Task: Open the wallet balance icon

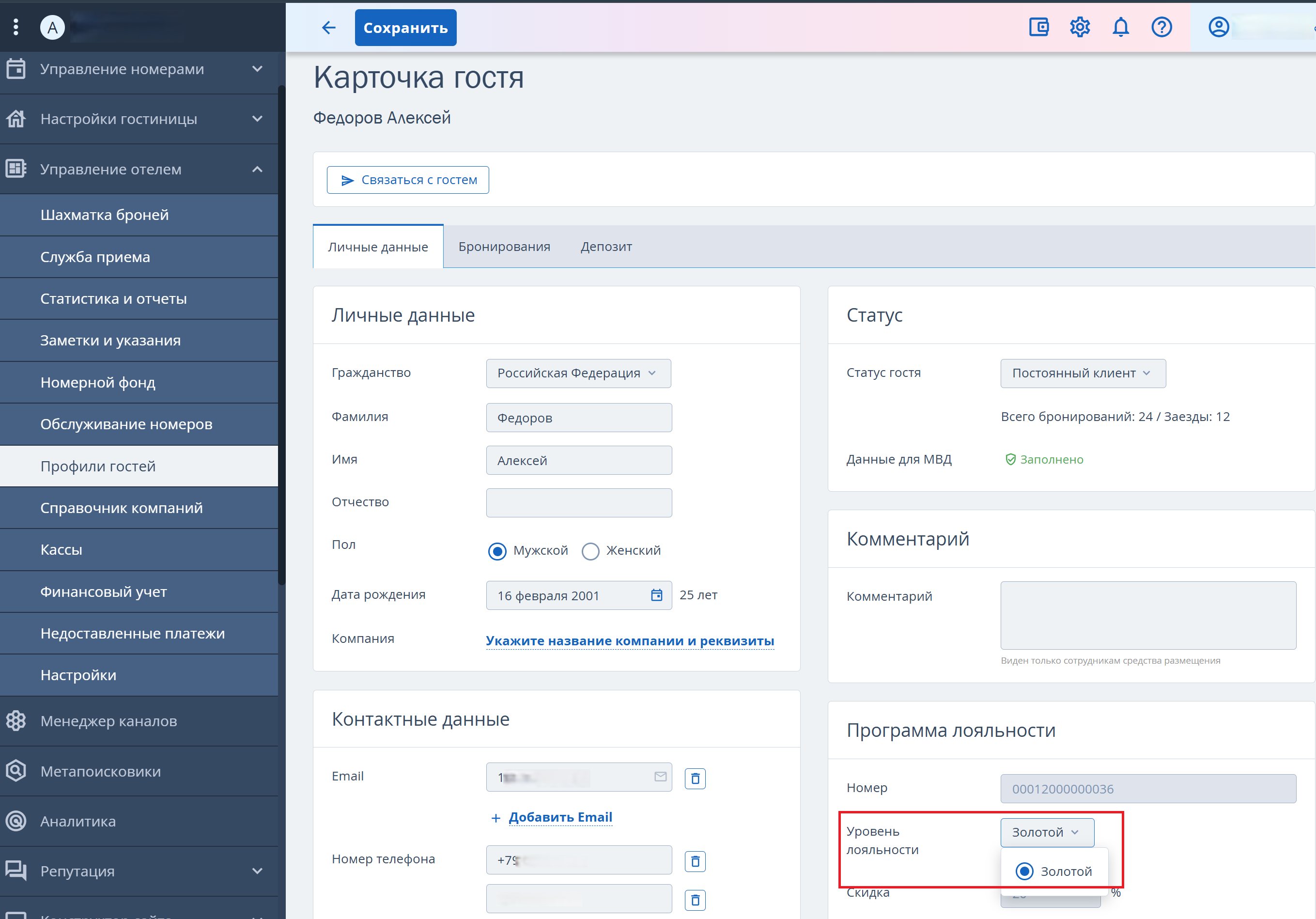Action: click(x=1038, y=28)
